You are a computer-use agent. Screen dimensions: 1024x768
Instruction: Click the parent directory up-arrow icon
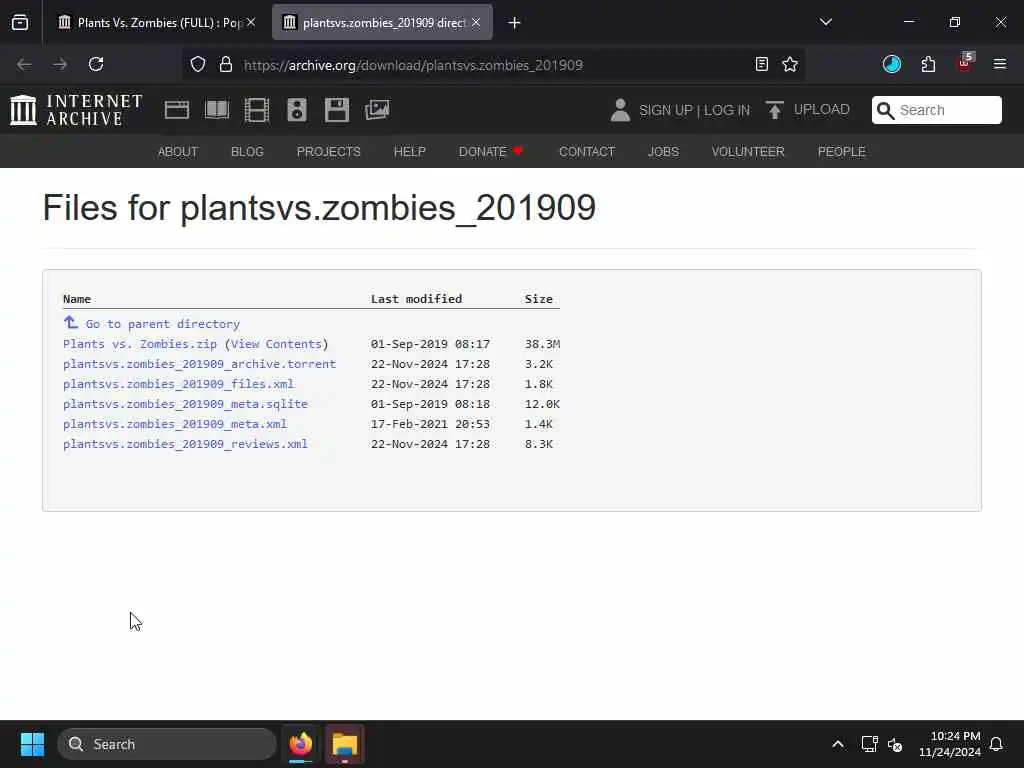pos(71,323)
